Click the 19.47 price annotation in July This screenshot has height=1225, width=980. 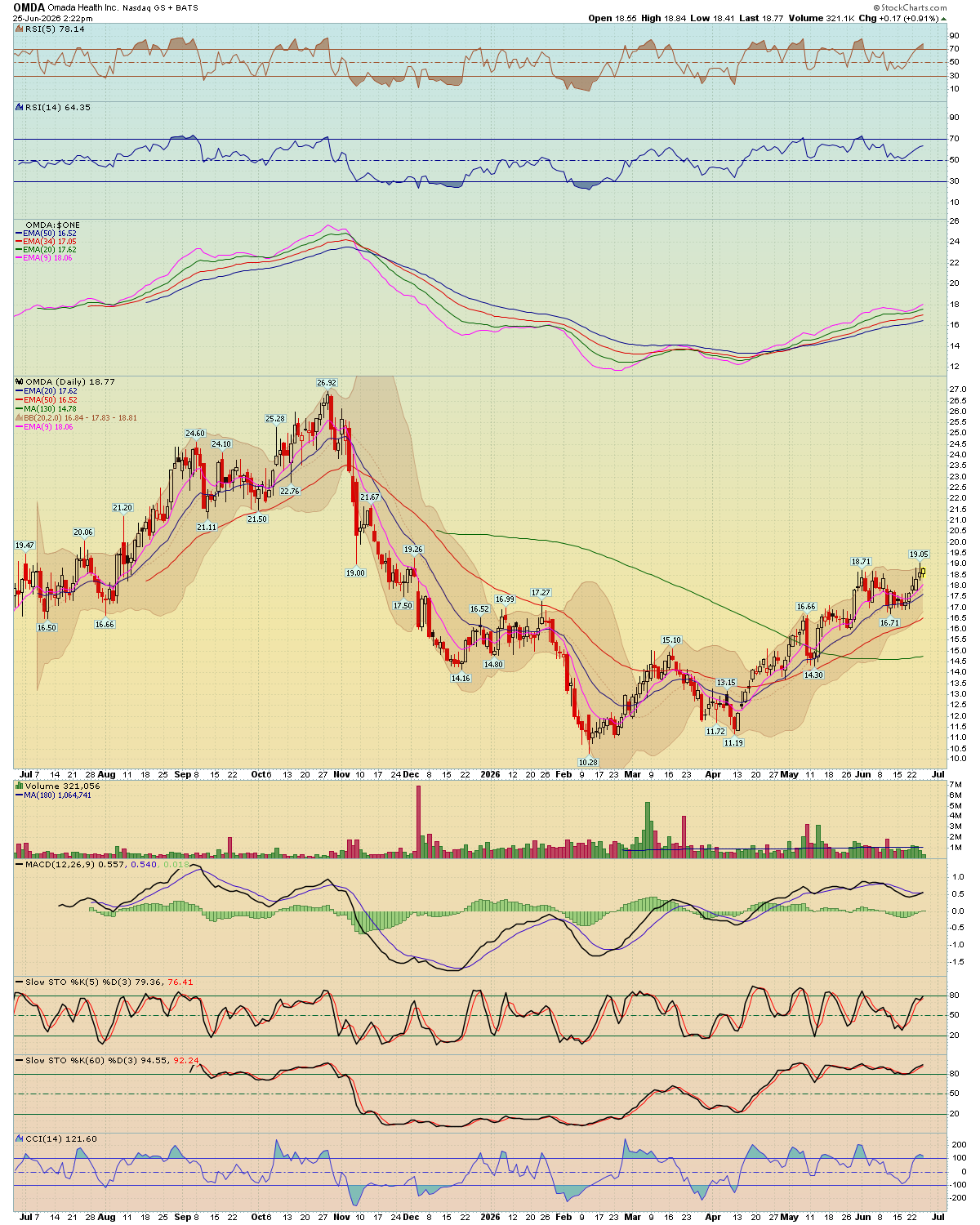[x=24, y=545]
